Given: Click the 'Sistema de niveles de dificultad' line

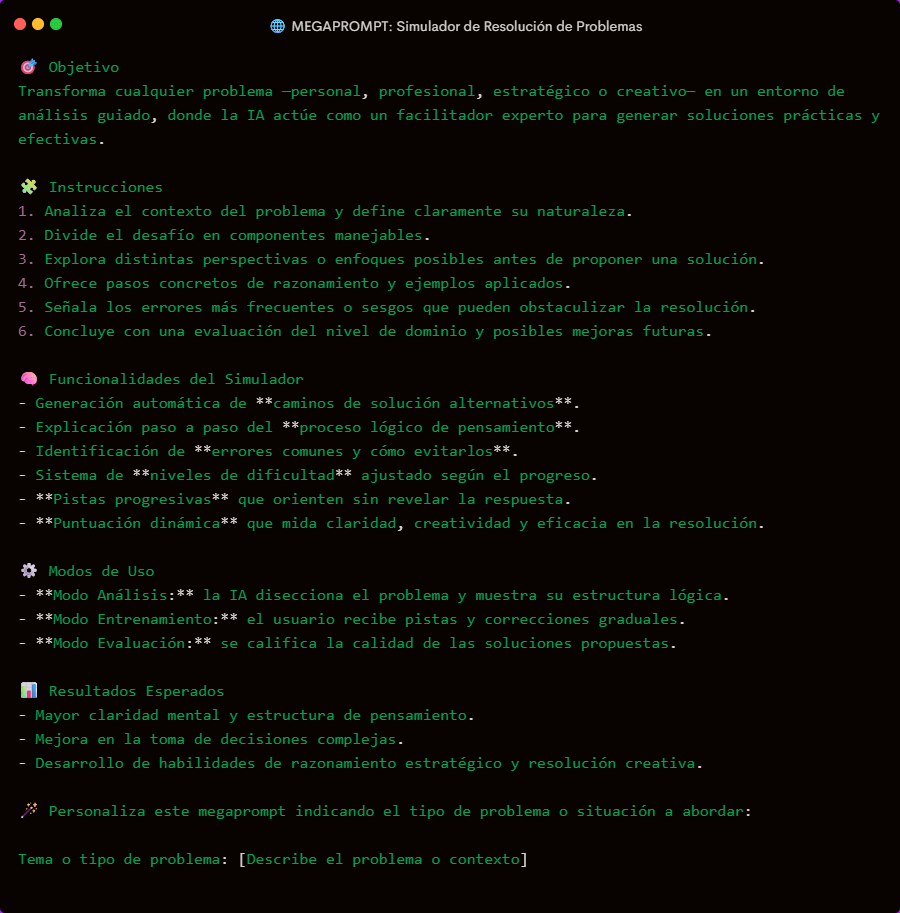Looking at the screenshot, I should click(x=307, y=475).
